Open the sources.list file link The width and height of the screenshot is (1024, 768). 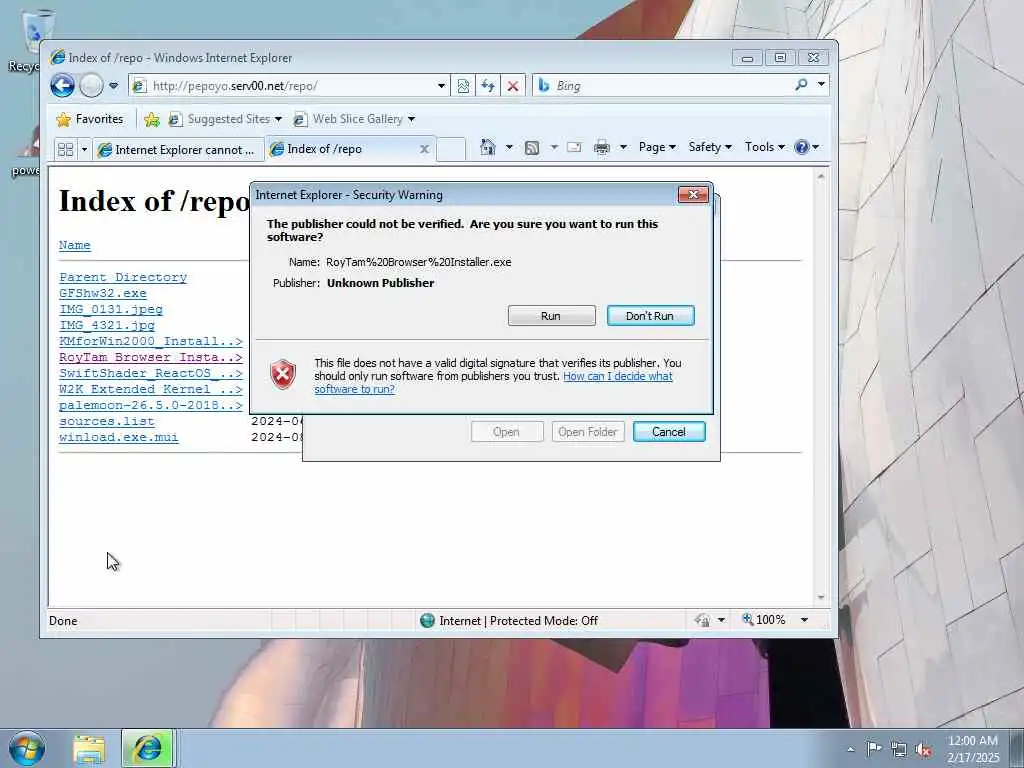(106, 421)
